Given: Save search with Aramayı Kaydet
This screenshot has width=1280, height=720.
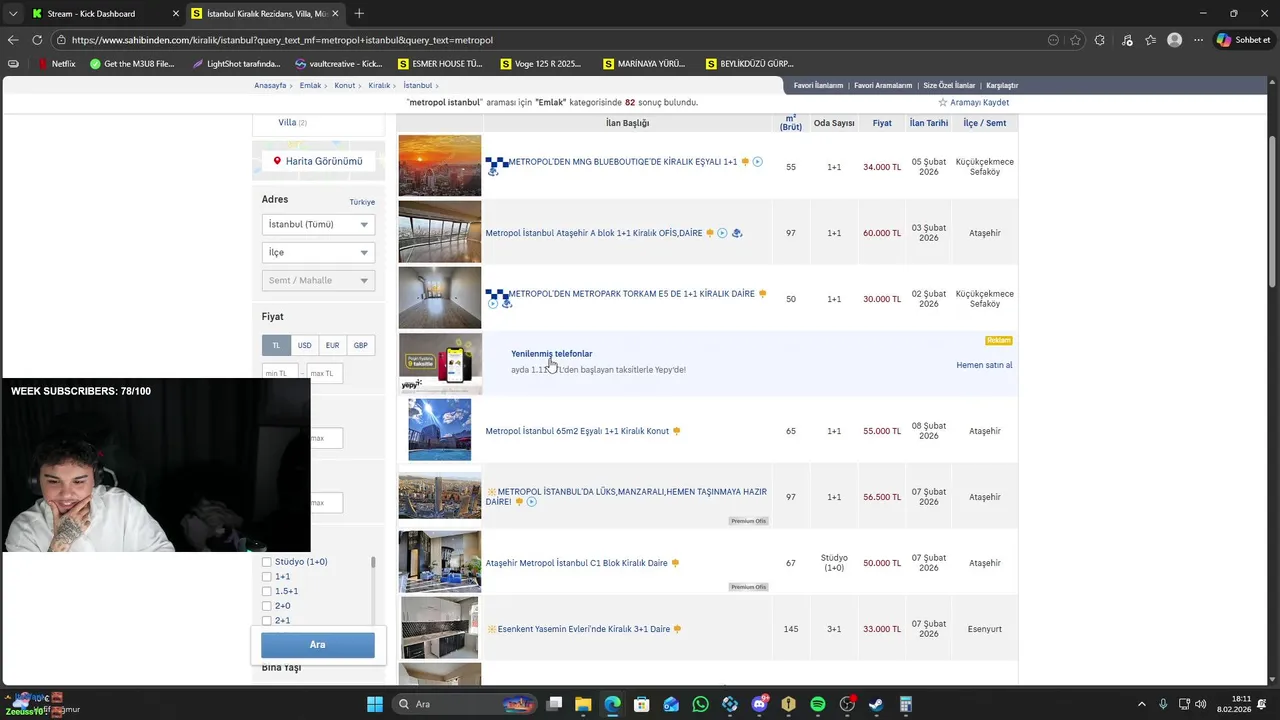Looking at the screenshot, I should pyautogui.click(x=973, y=102).
